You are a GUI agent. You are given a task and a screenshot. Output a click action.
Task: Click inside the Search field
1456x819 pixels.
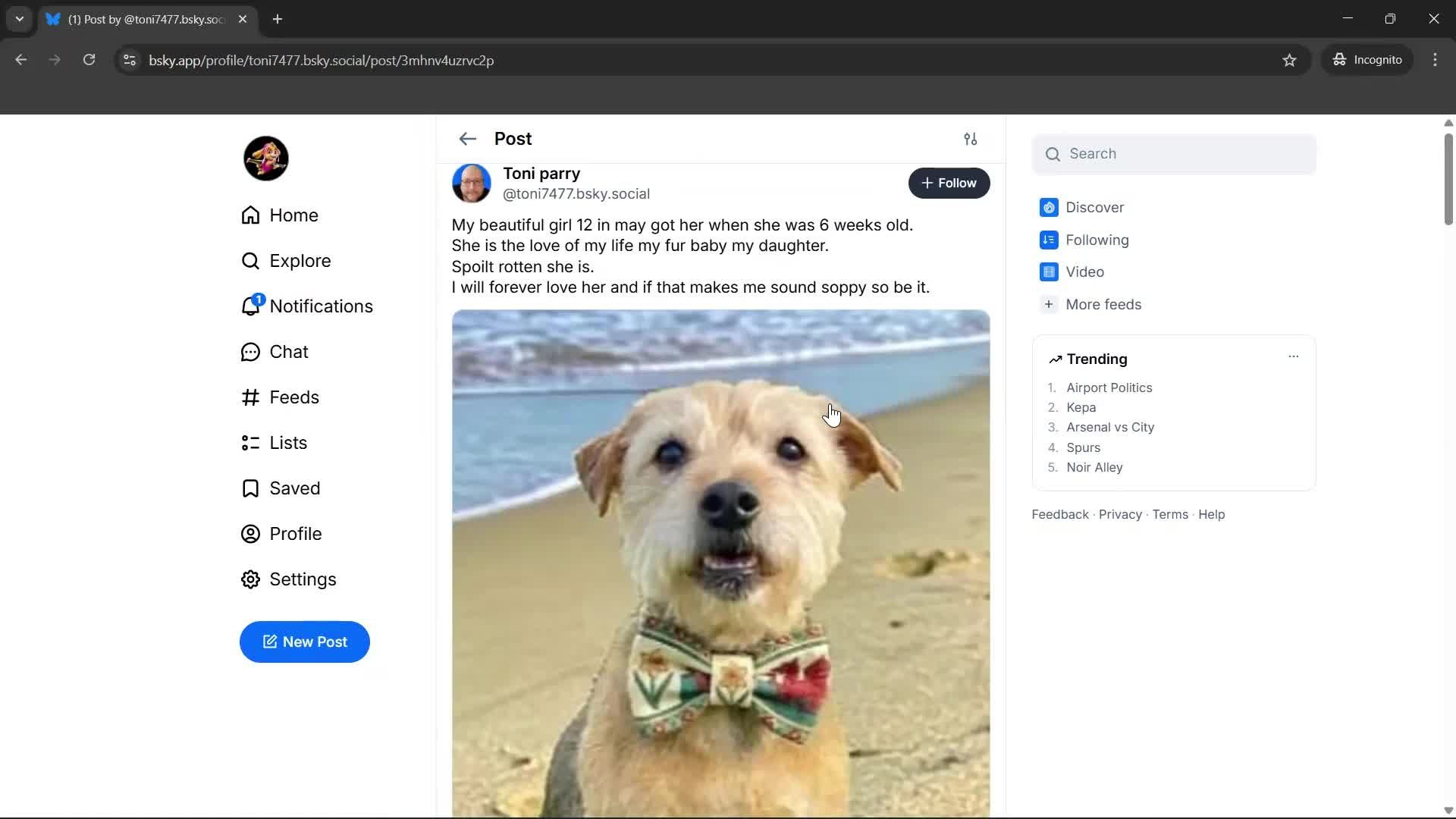click(x=1174, y=154)
